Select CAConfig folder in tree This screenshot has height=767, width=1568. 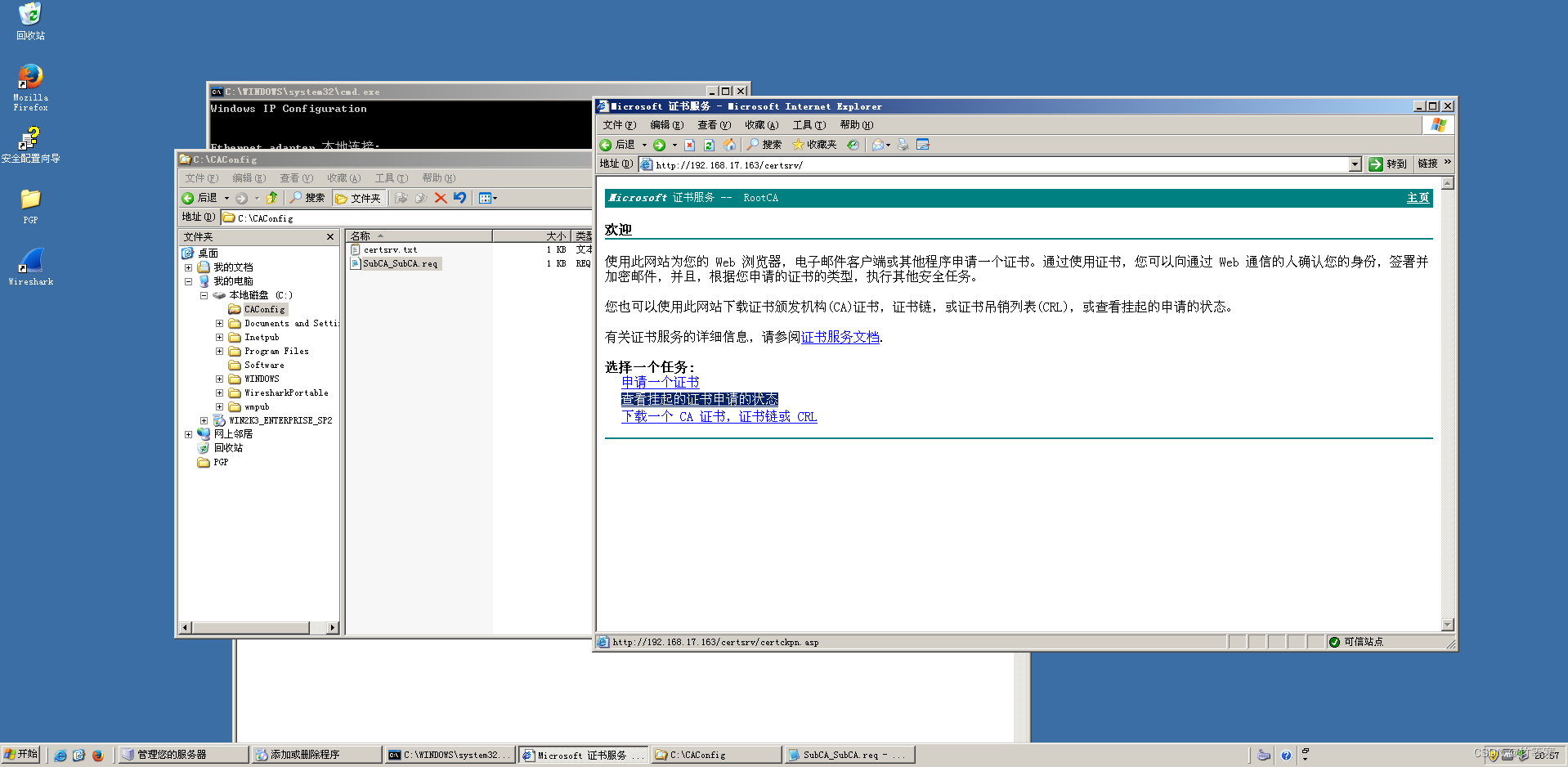265,309
